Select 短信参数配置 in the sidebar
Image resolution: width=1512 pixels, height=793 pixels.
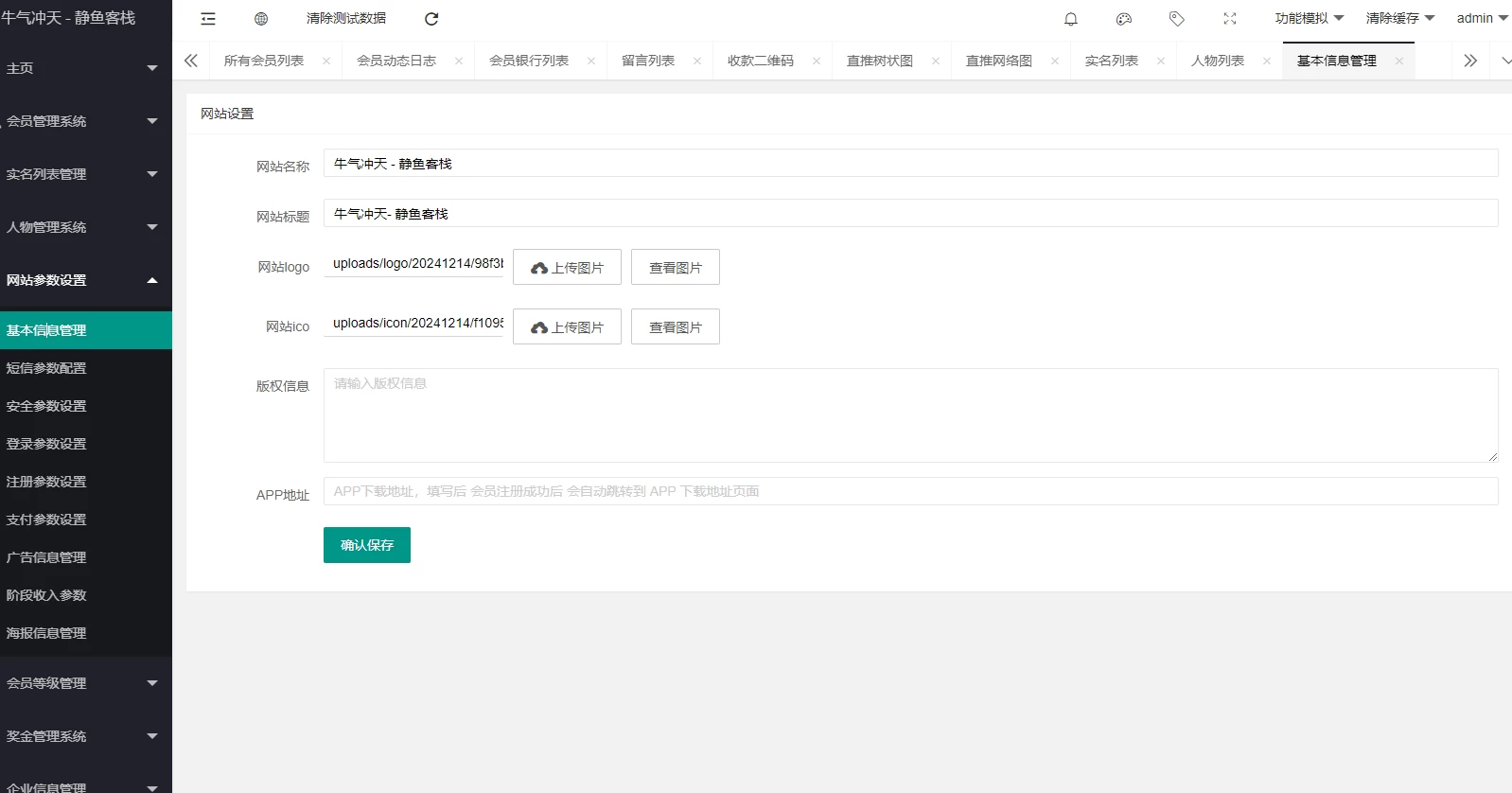(x=46, y=368)
